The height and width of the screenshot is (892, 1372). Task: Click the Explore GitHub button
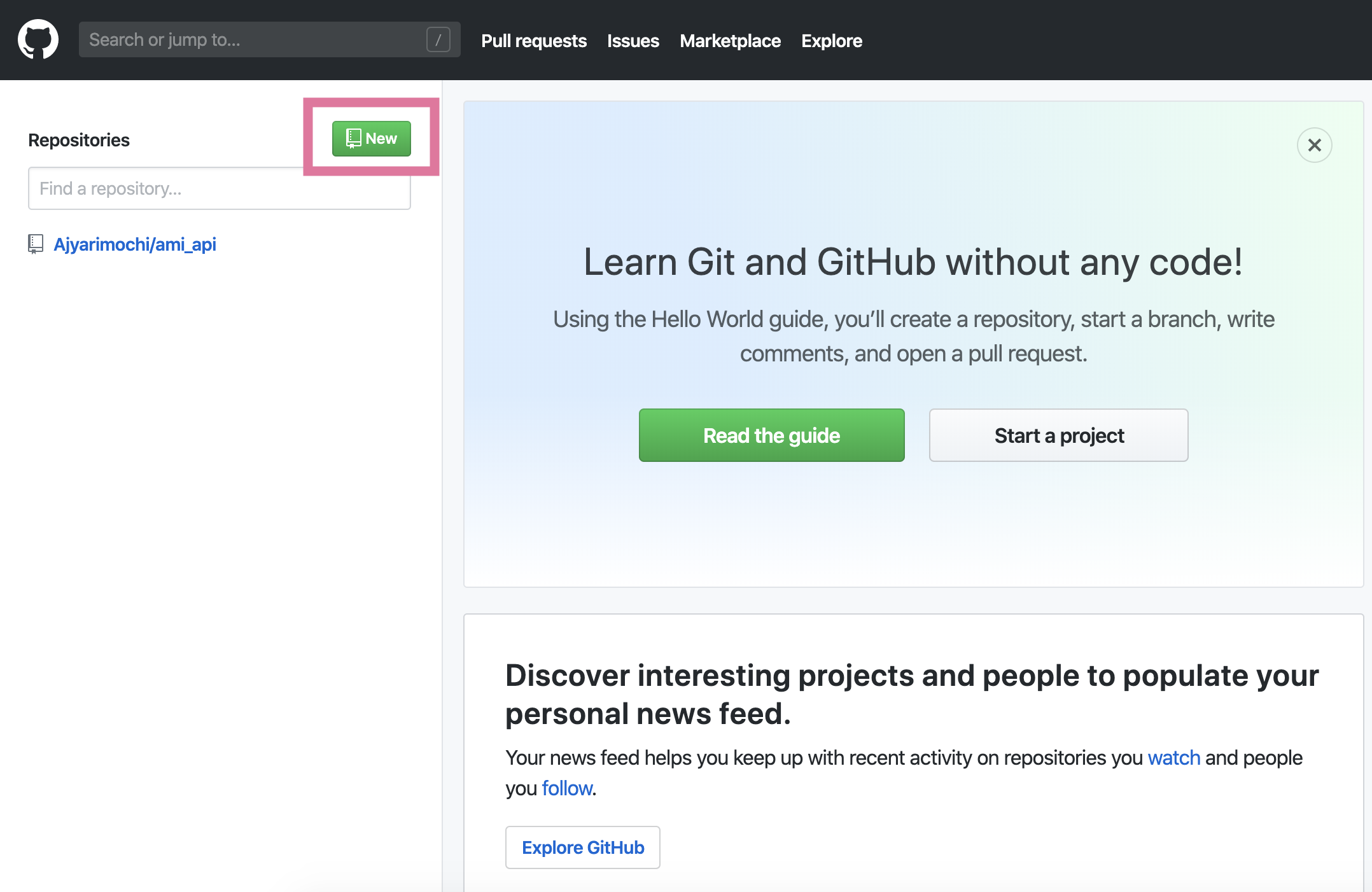[582, 847]
